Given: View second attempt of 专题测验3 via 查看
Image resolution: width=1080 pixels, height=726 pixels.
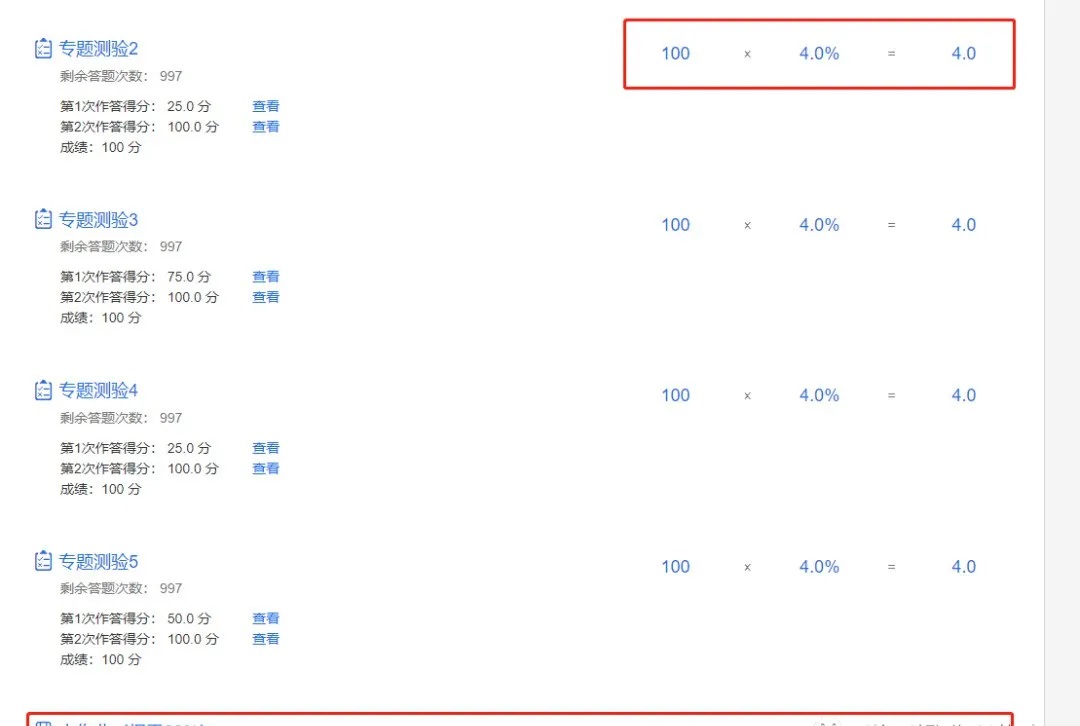Looking at the screenshot, I should (266, 297).
